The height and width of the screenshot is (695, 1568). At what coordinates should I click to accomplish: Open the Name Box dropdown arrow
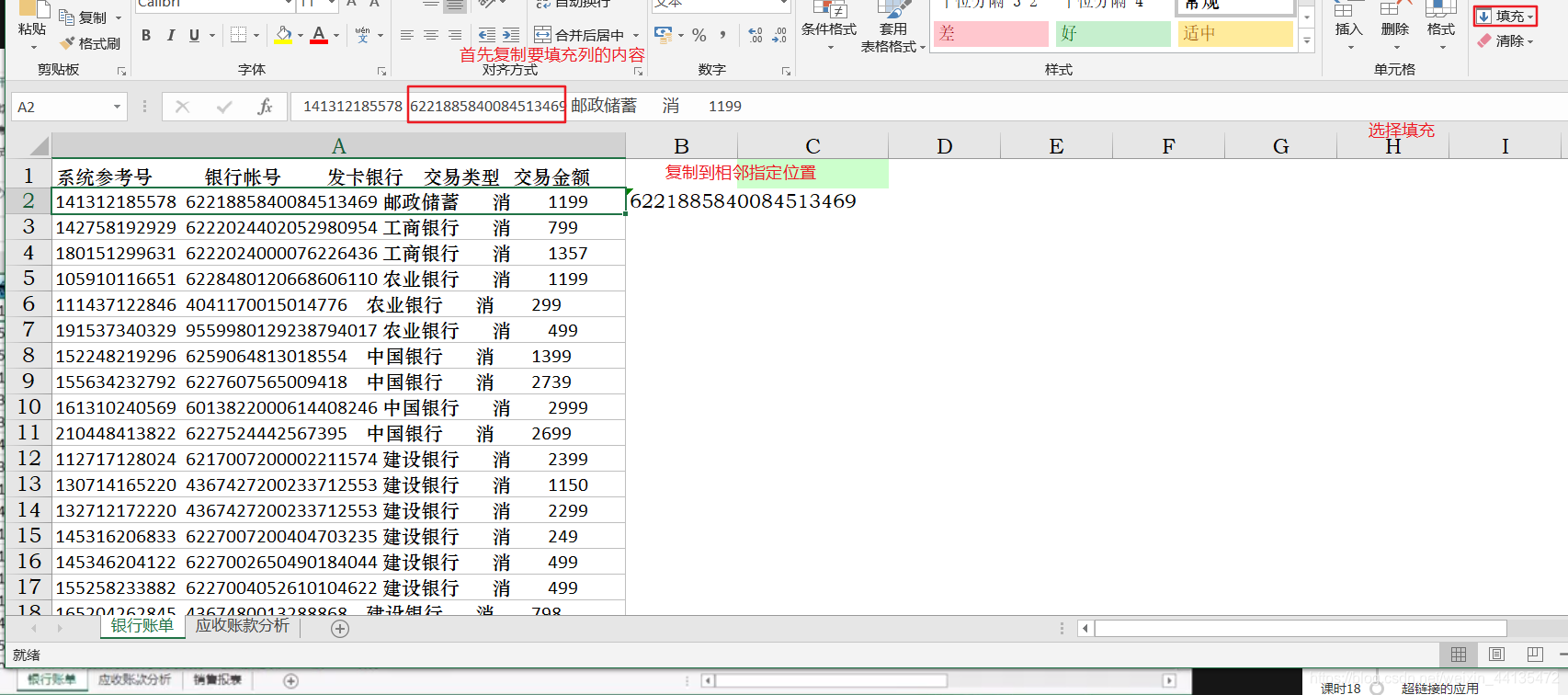point(117,107)
